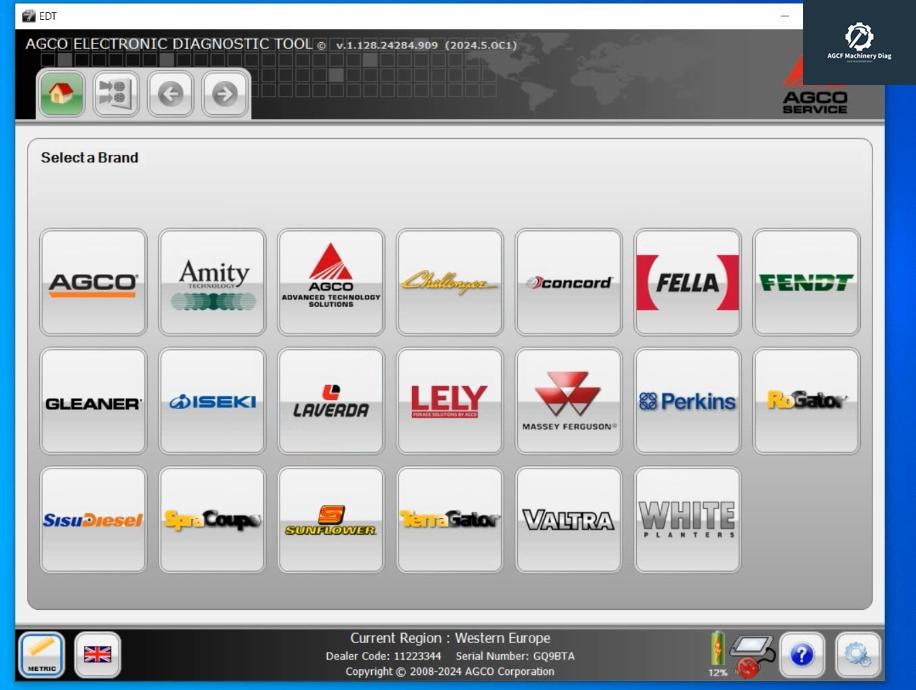Click the adapter disconnected status icon
The height and width of the screenshot is (690, 916).
click(749, 654)
